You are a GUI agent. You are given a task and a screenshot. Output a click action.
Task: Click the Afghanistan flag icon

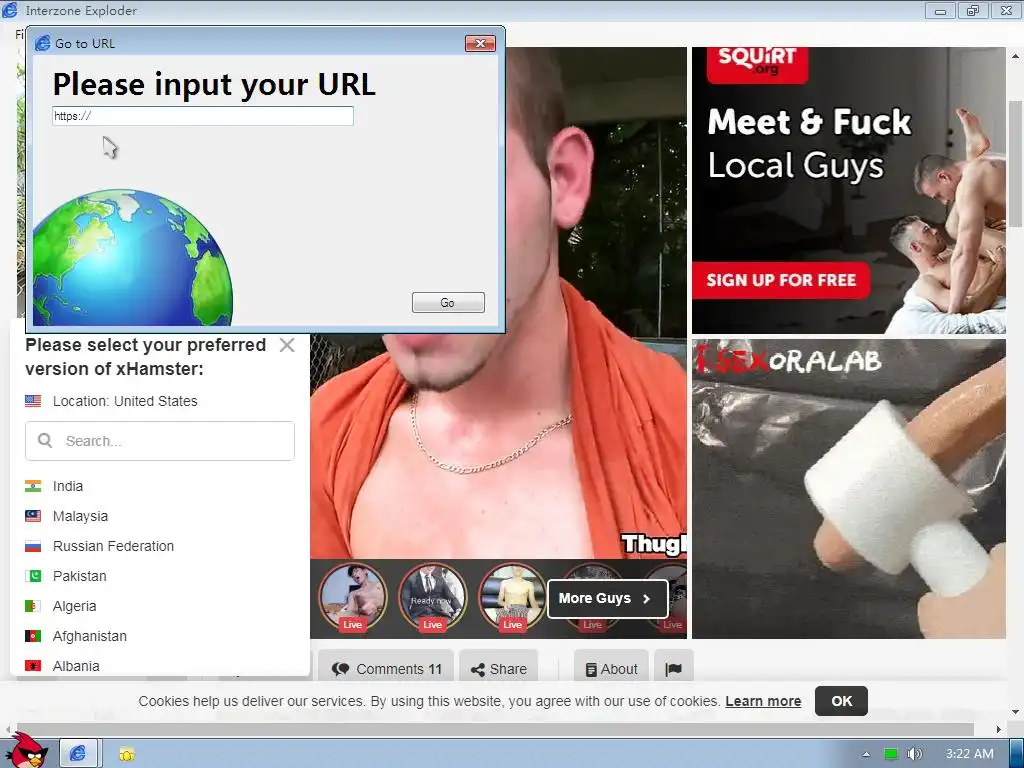click(x=33, y=636)
